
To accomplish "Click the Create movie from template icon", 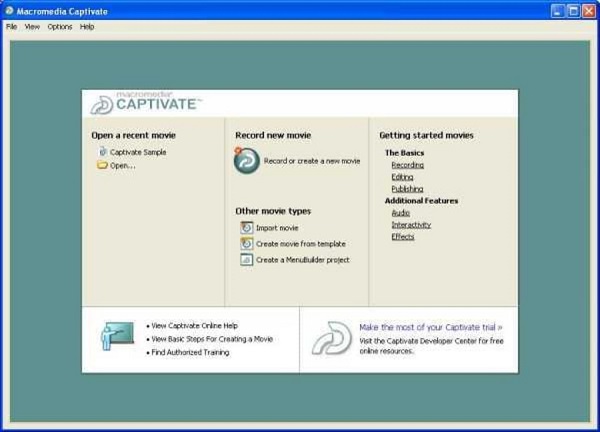I will (246, 243).
